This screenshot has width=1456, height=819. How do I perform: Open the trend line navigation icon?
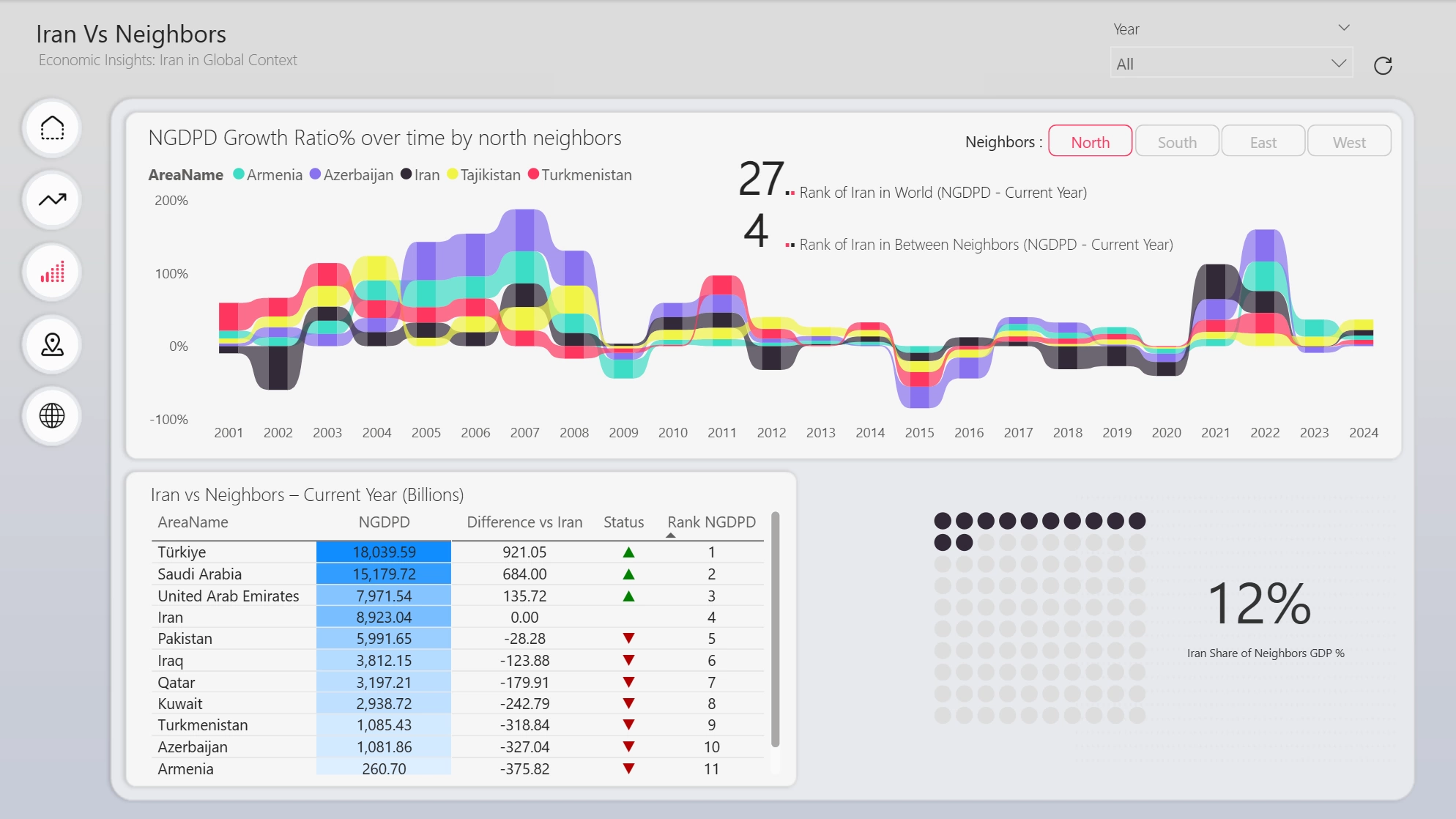[52, 200]
